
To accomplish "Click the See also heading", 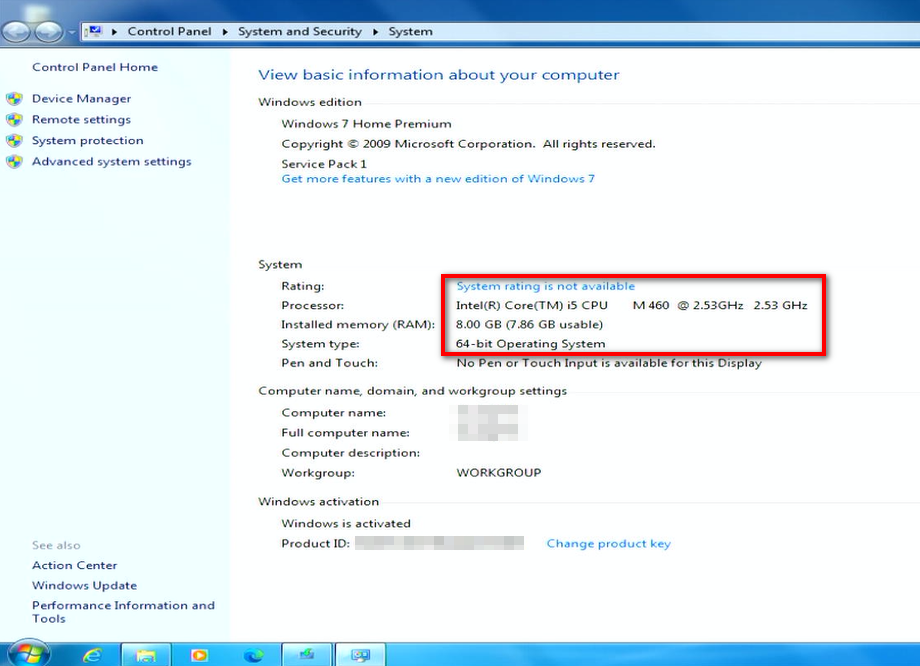I will (x=56, y=545).
